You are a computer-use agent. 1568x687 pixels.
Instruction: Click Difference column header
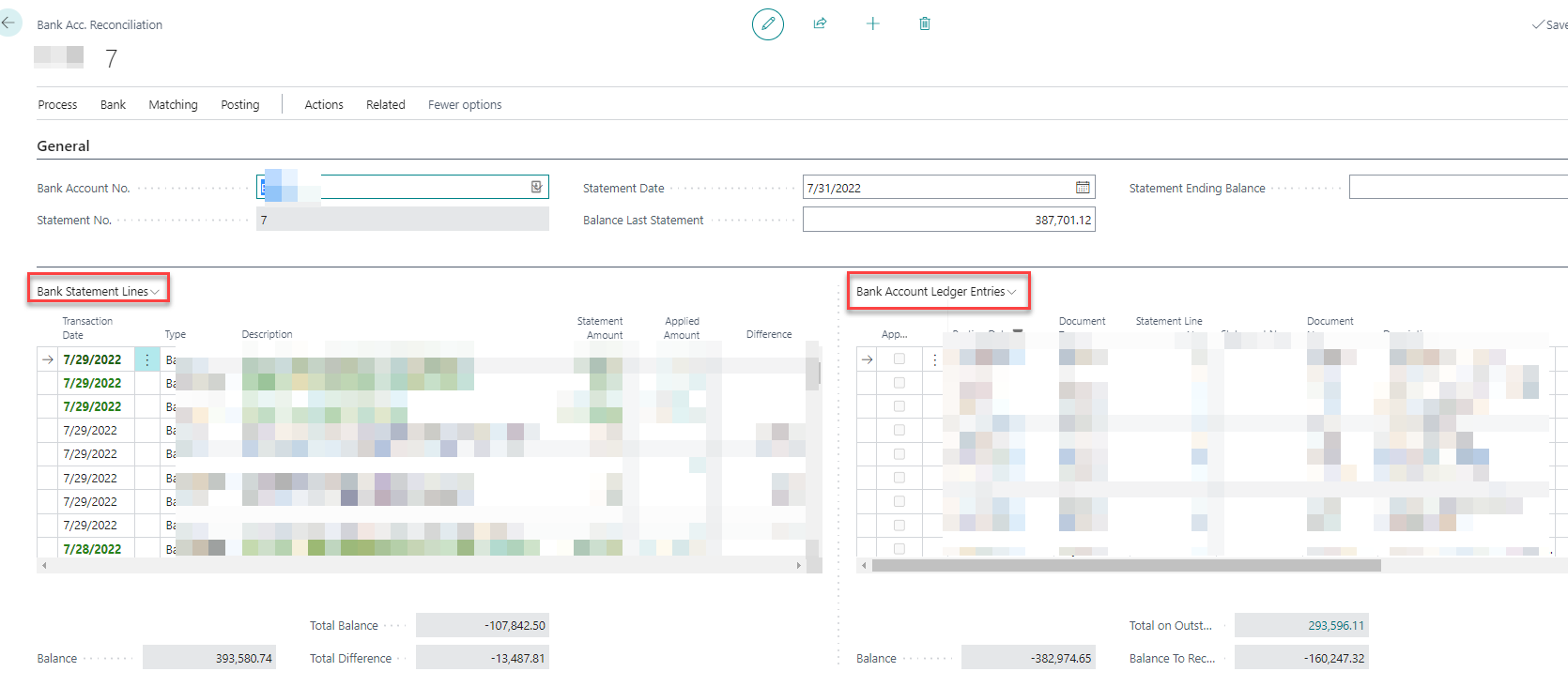[x=769, y=334]
